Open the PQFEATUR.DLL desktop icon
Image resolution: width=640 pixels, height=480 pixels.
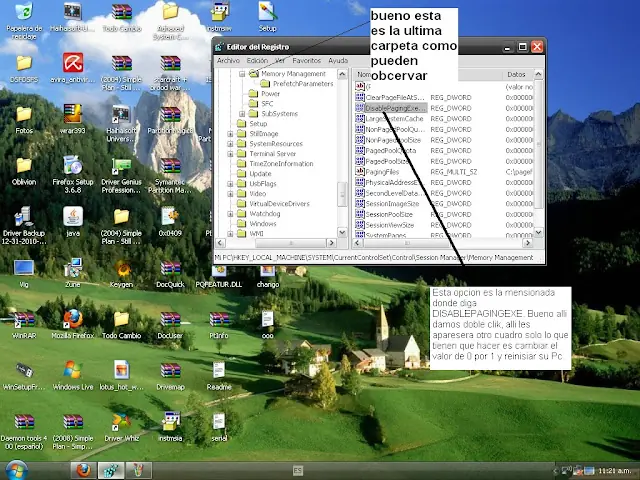coord(219,278)
